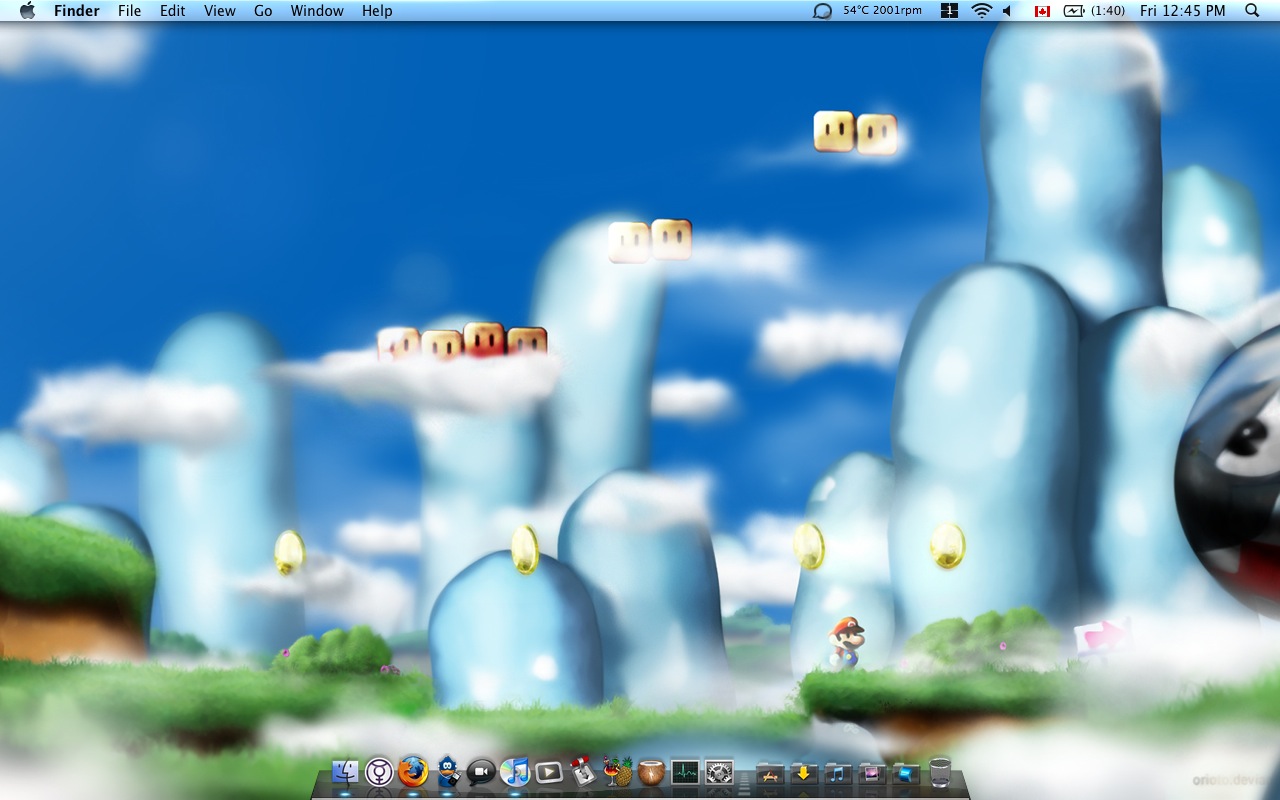Open the battery status menu

(1095, 11)
